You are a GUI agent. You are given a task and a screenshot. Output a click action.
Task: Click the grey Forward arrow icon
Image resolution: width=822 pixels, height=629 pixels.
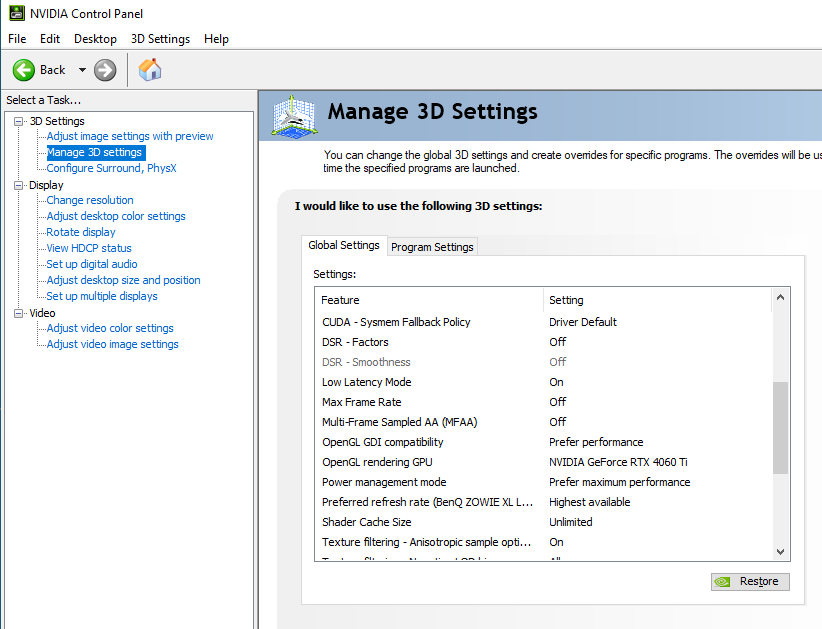[x=105, y=70]
